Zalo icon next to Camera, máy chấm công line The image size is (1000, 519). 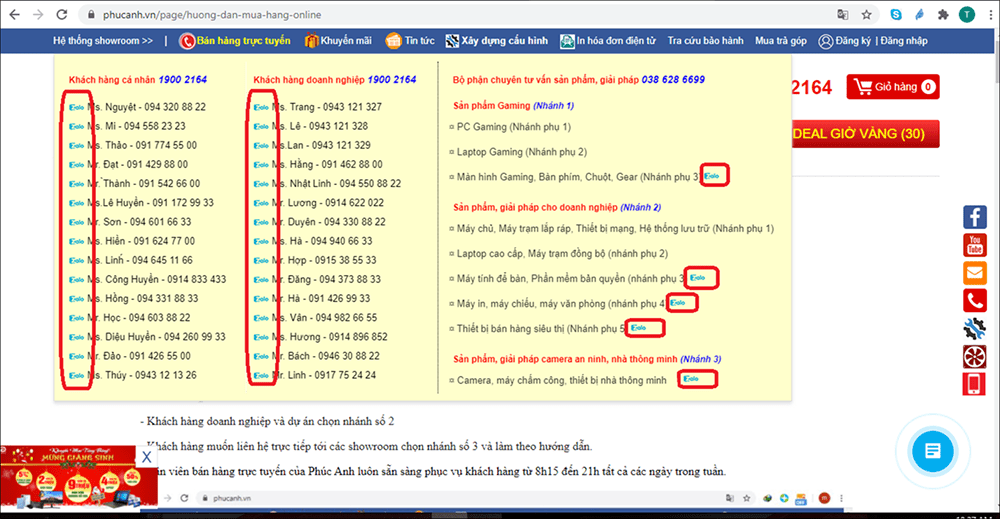click(691, 379)
